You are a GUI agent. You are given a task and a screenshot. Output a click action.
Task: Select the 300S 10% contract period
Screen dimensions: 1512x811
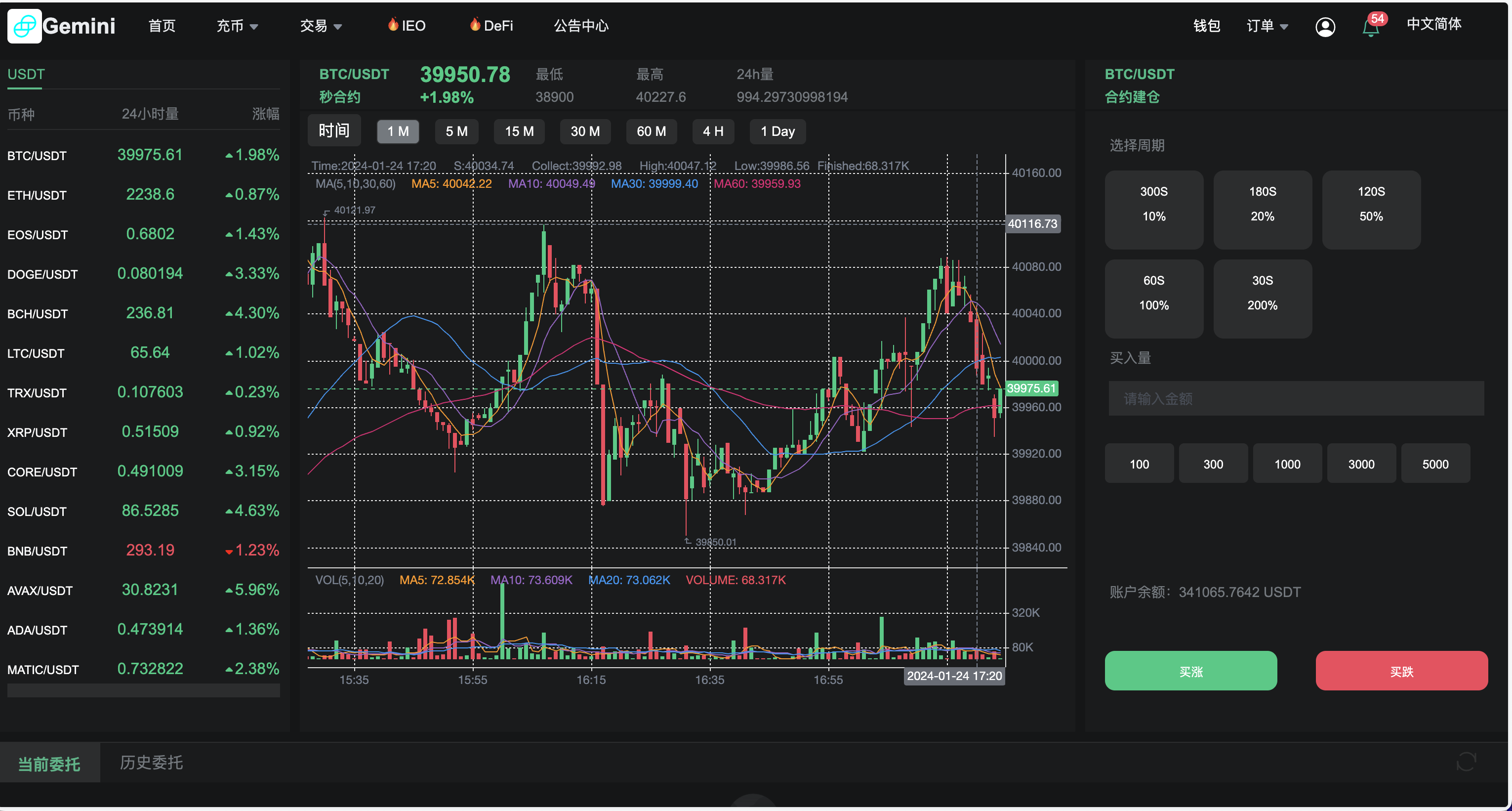pyautogui.click(x=1153, y=210)
